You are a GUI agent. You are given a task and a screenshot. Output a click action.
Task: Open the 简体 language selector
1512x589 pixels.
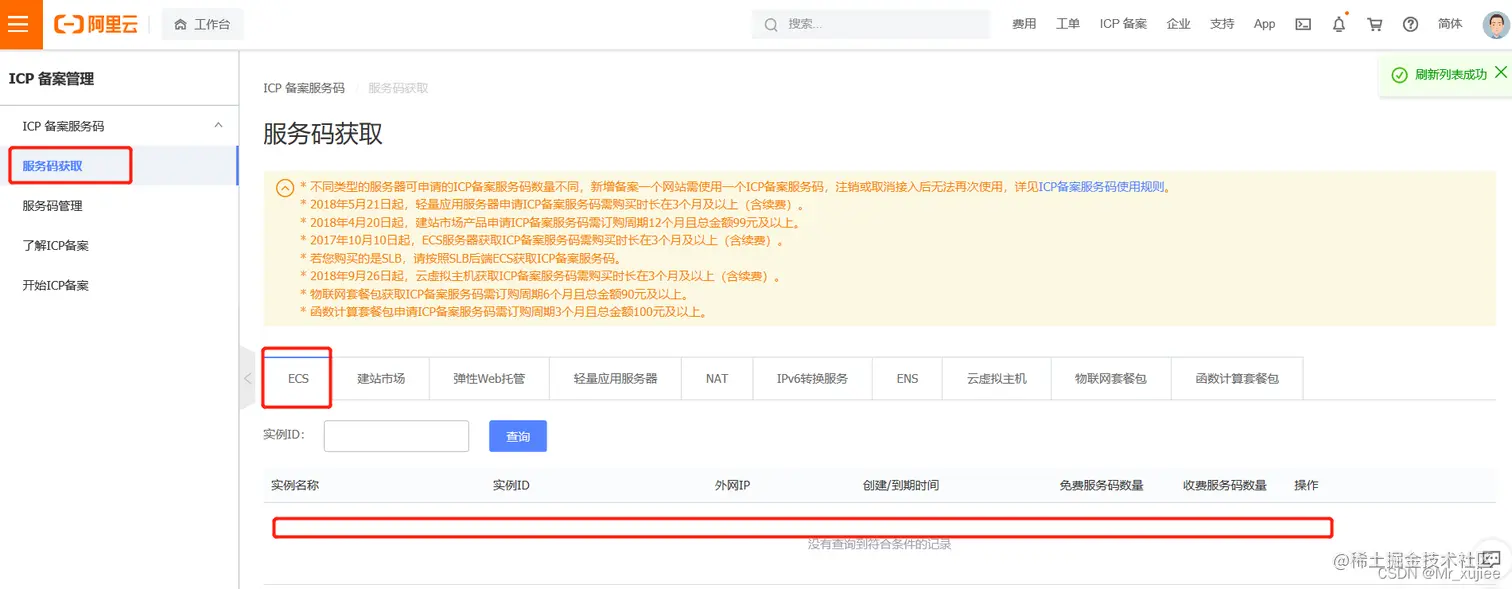point(1450,24)
